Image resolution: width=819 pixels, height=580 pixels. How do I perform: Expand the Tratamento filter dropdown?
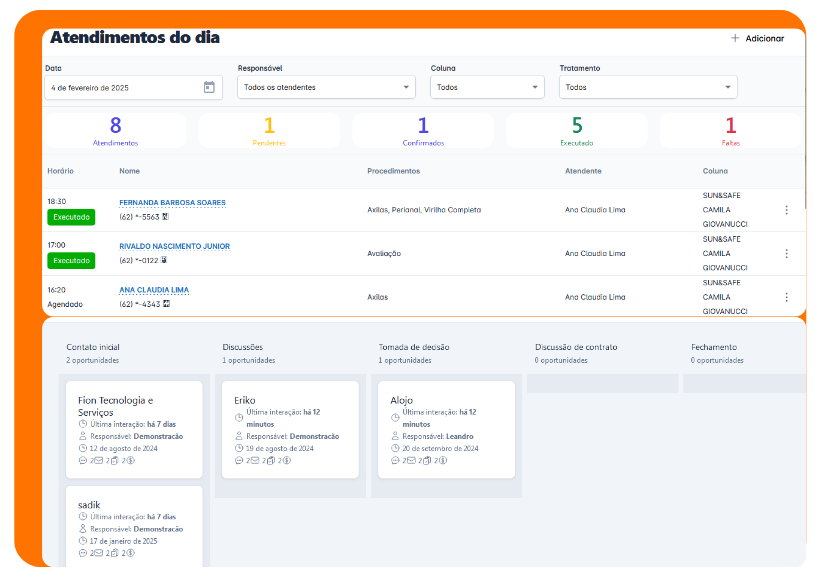(648, 87)
